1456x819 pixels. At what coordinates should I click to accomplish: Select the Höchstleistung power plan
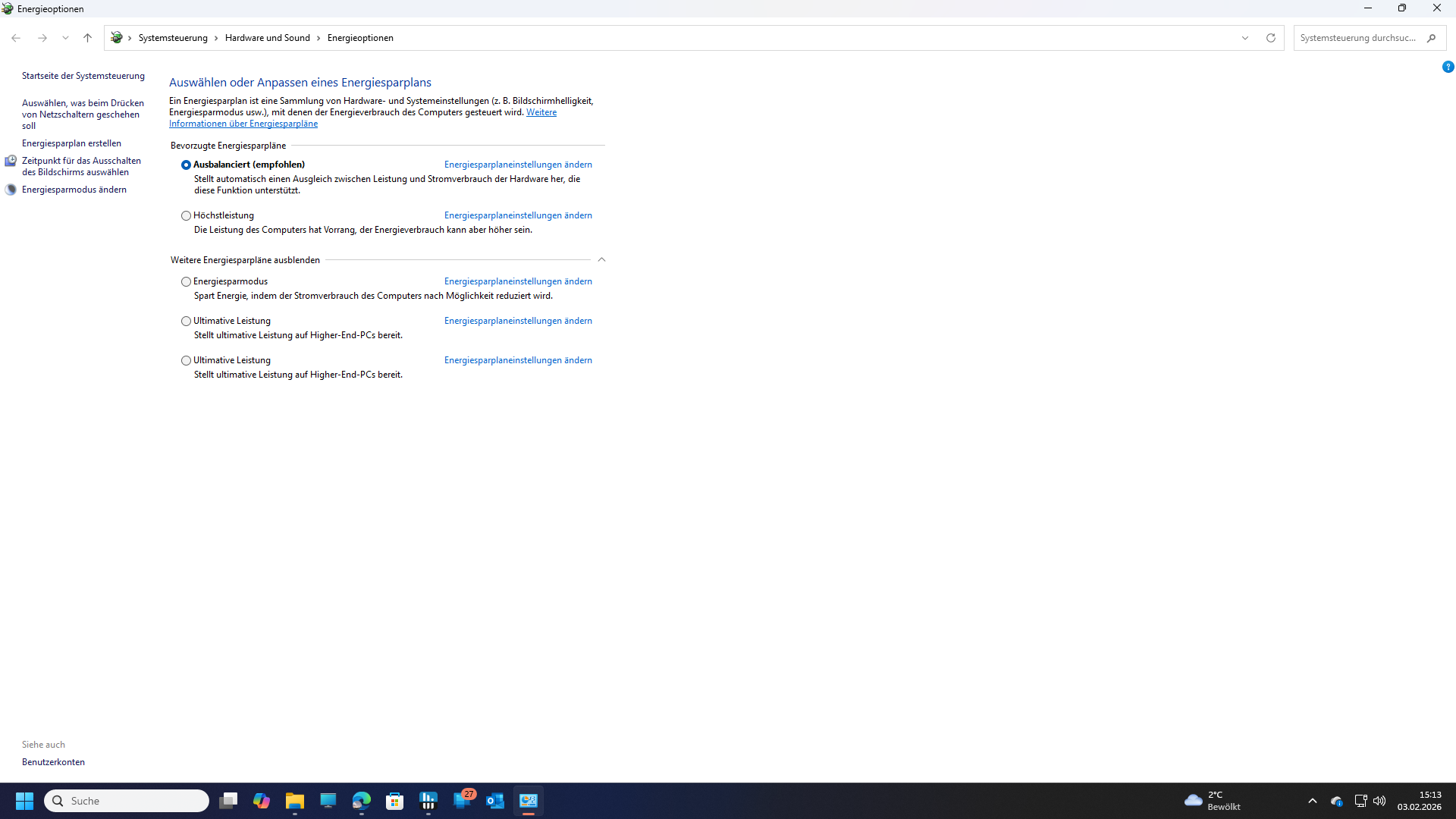[186, 215]
